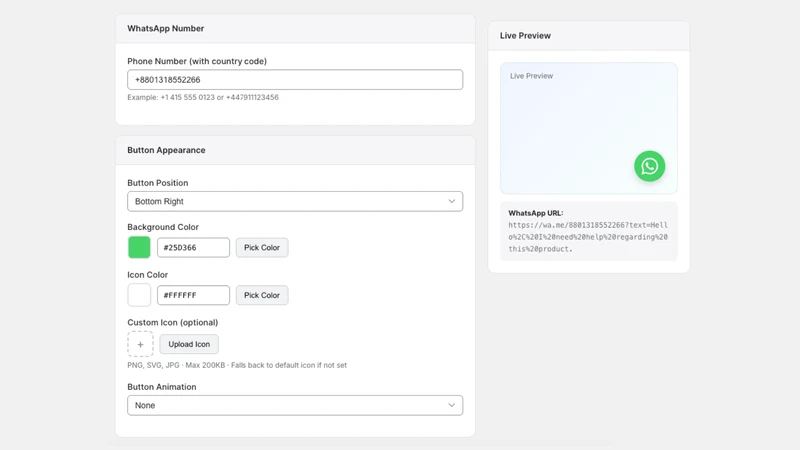
Task: Focus the phone number input field
Action: [295, 80]
